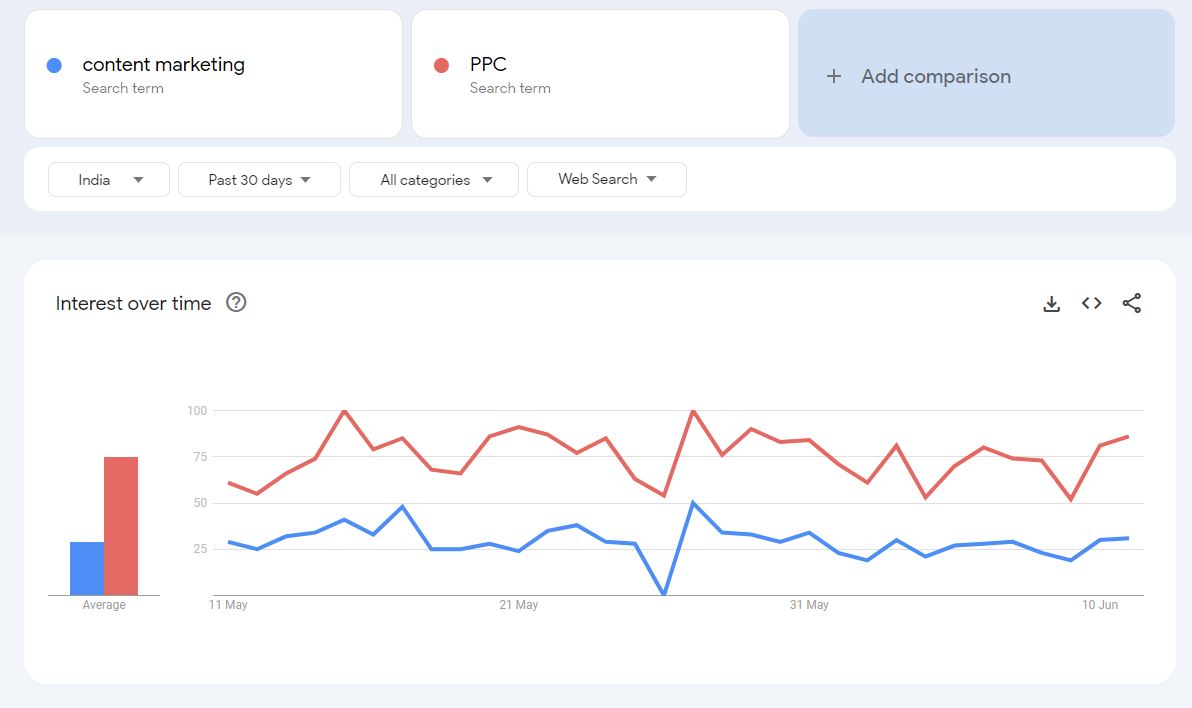Click Add comparison to add another term

[x=935, y=75]
